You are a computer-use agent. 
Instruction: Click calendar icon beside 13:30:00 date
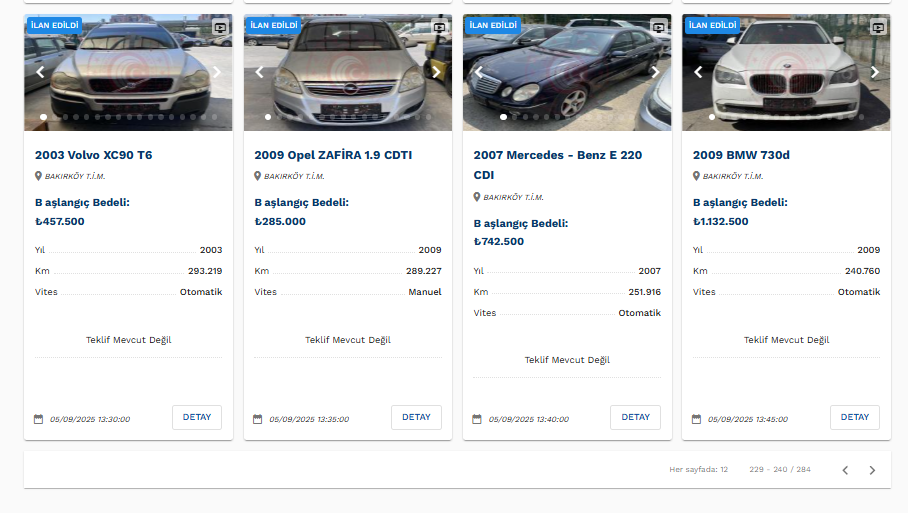38,419
